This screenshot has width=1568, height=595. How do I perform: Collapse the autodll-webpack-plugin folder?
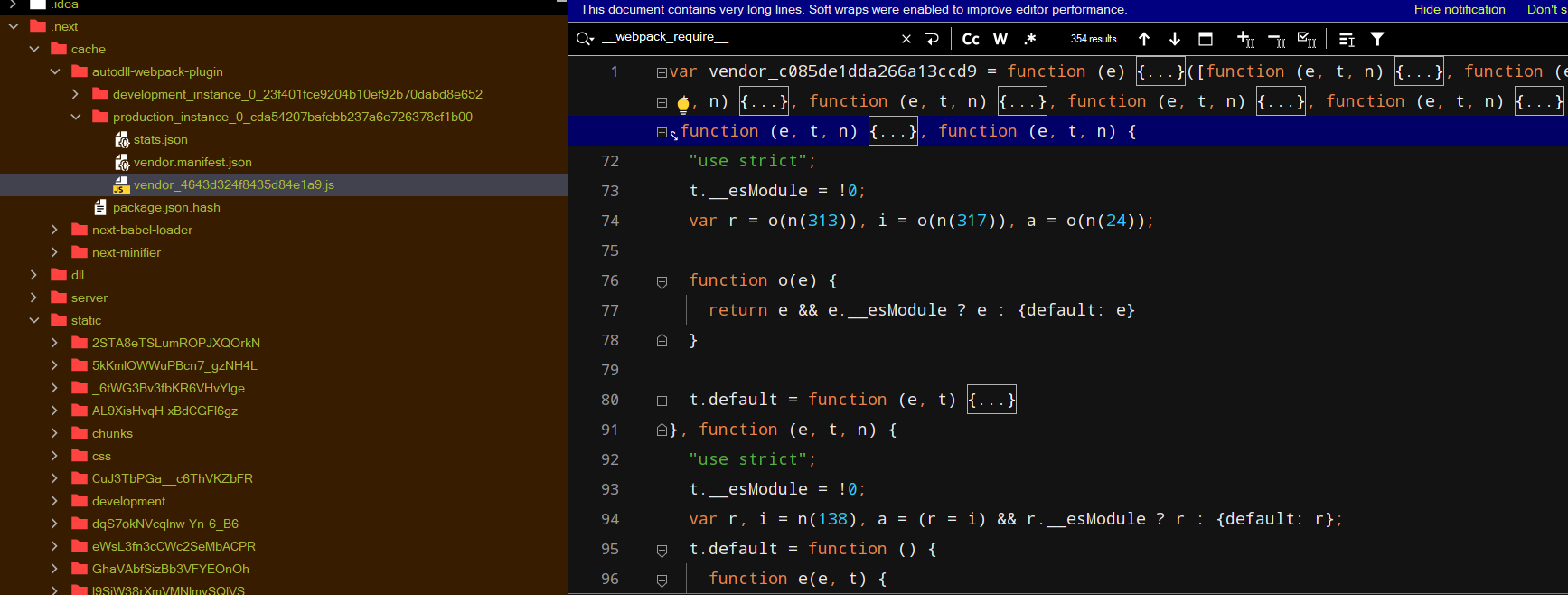[55, 71]
